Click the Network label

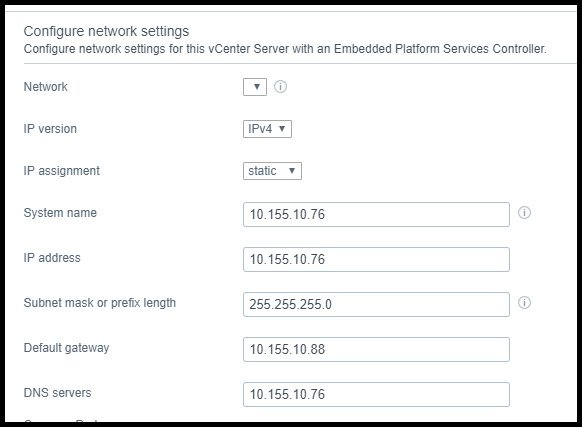[x=46, y=87]
